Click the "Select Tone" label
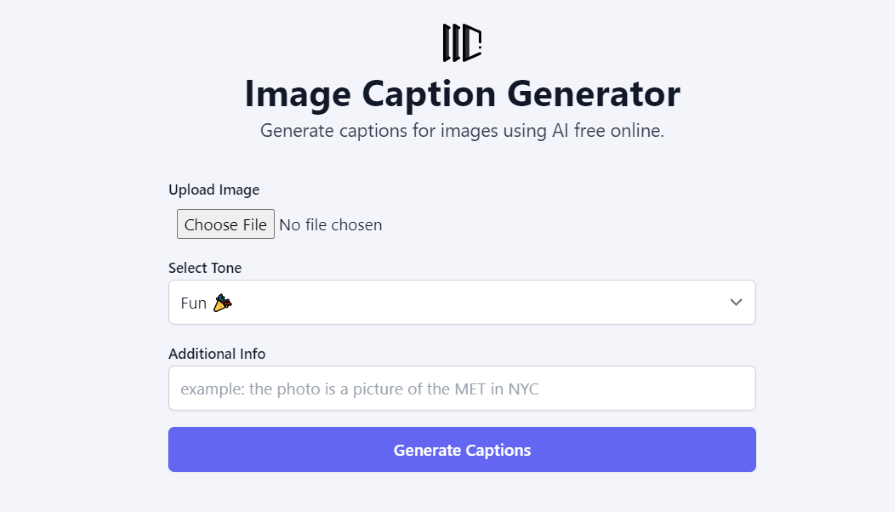Image resolution: width=895 pixels, height=512 pixels. coord(205,268)
